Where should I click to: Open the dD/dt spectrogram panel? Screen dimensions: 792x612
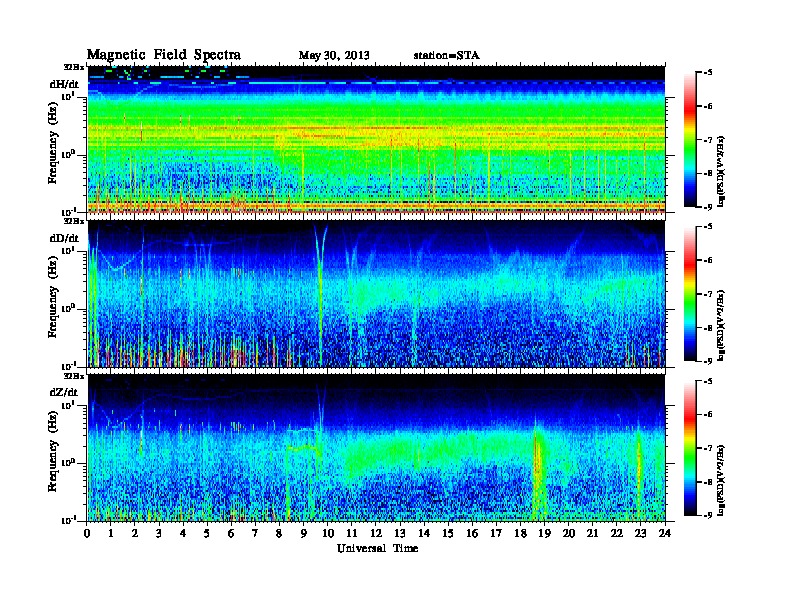[x=376, y=294]
